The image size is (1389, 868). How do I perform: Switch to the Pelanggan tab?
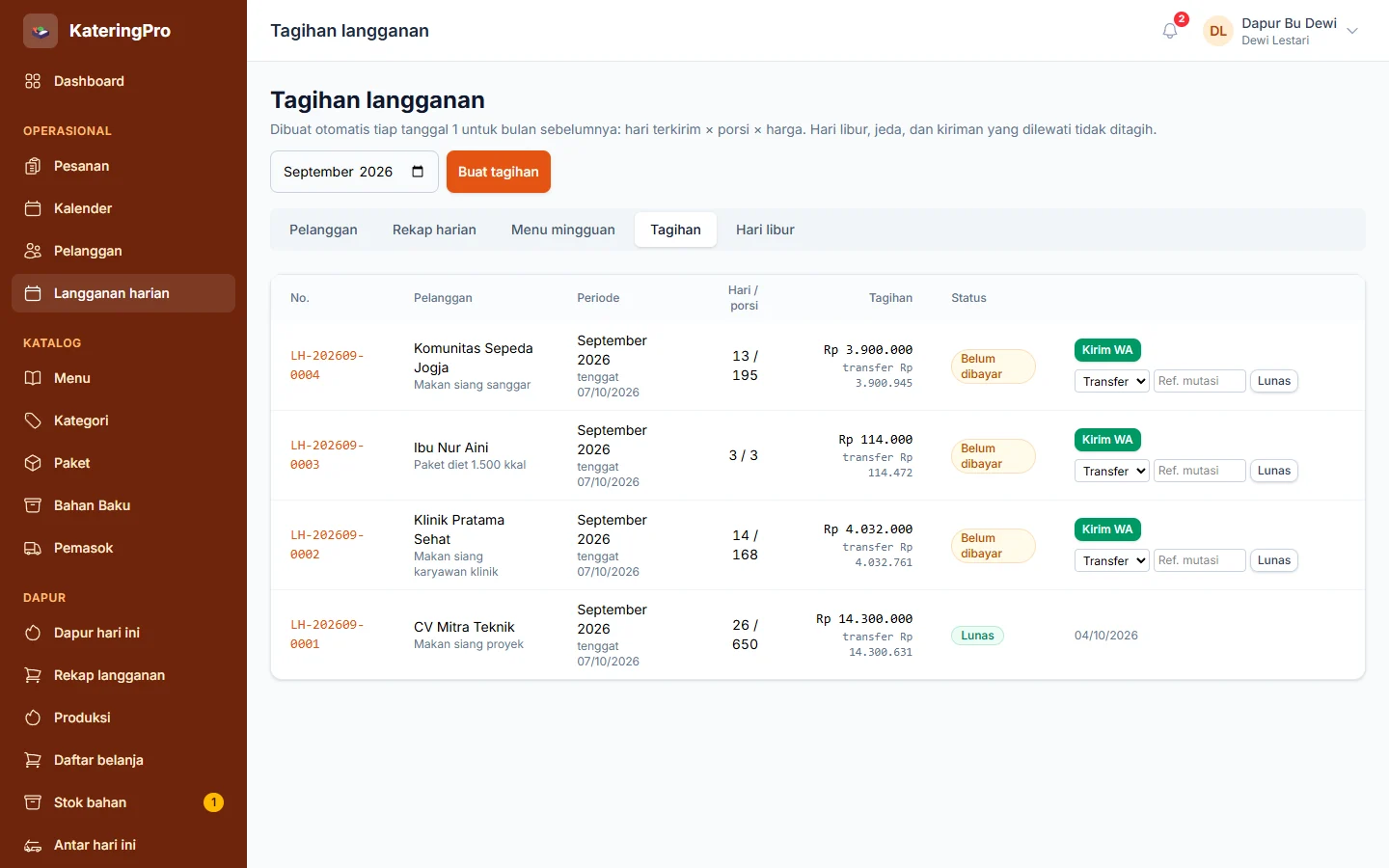(323, 230)
